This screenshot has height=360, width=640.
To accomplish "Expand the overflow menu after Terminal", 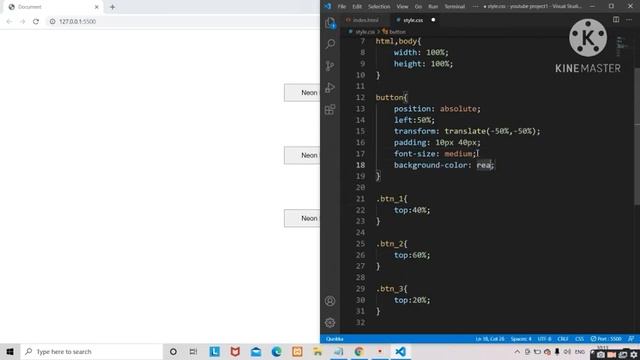I will 476,7.
